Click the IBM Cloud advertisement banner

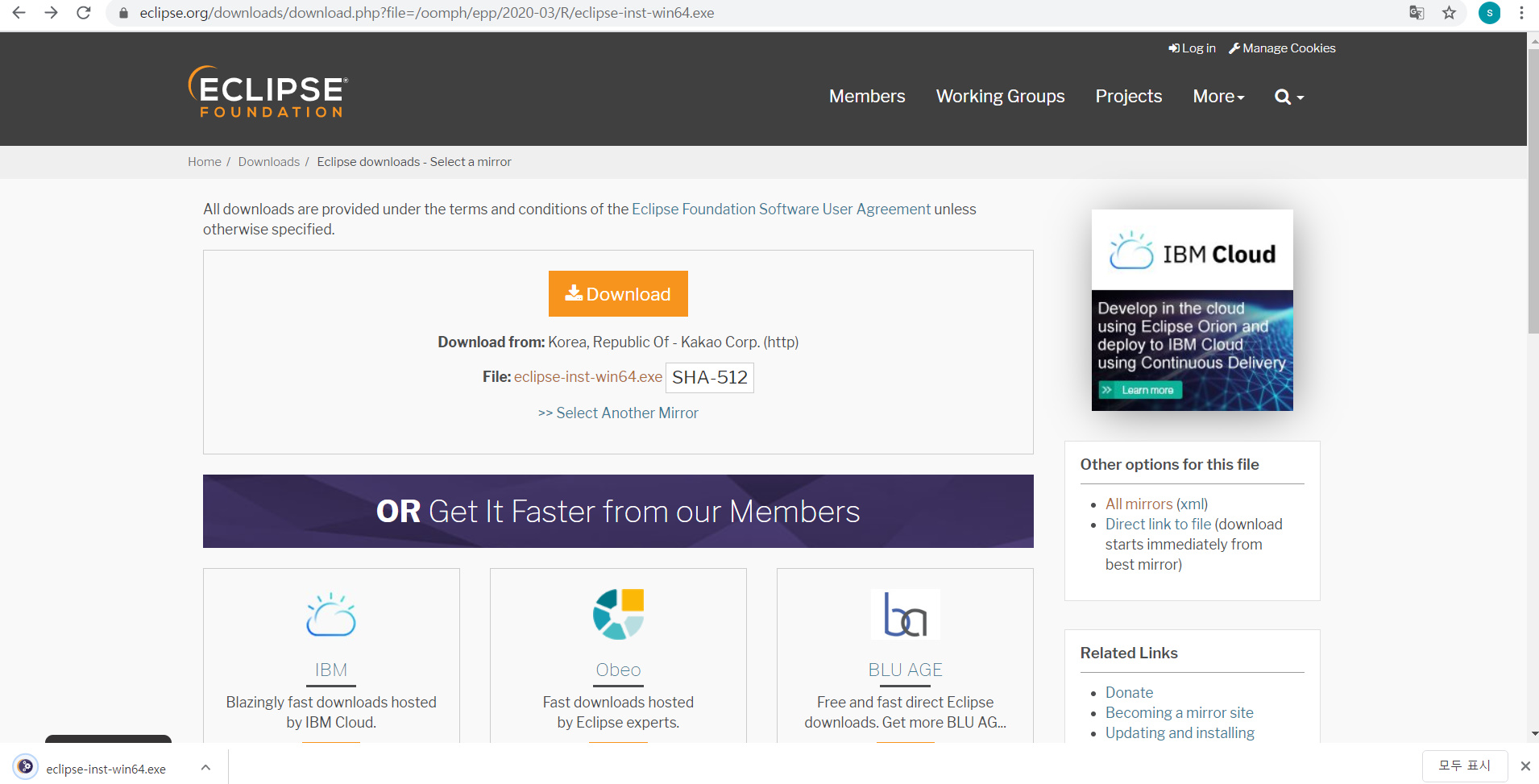1192,310
